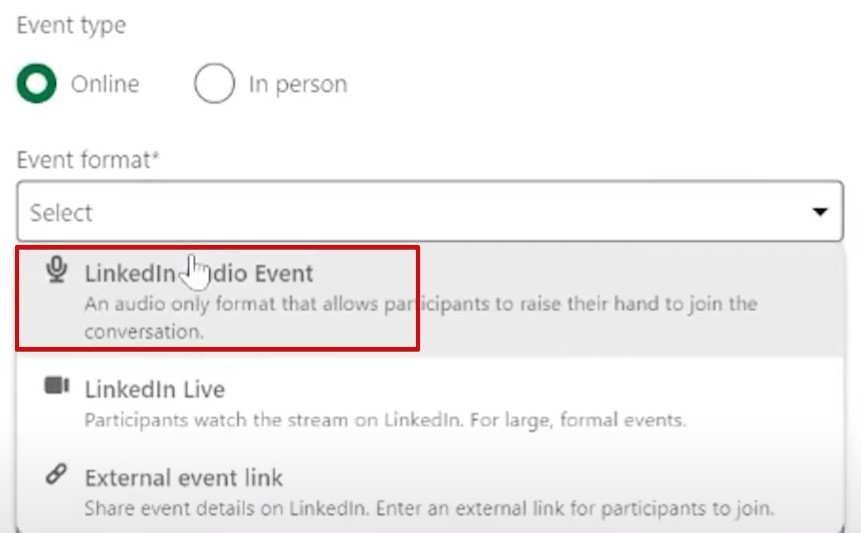Click the chain link icon for External event
This screenshot has width=861, height=533.
pos(58,476)
